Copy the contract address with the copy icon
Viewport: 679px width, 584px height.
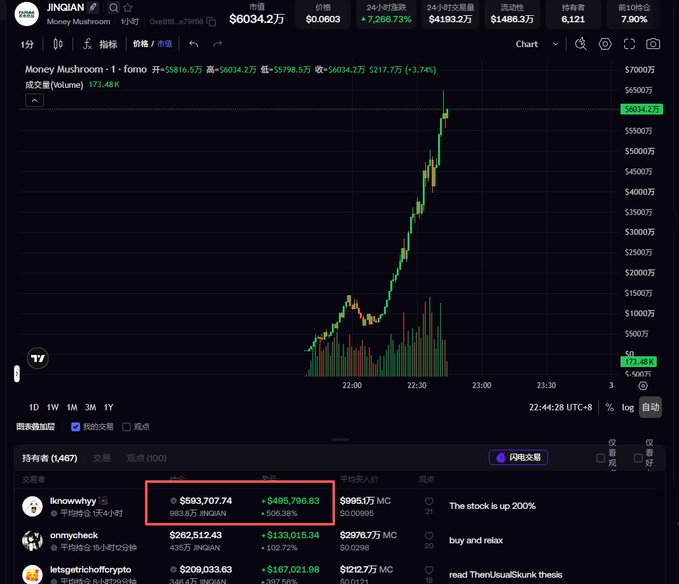click(x=211, y=21)
